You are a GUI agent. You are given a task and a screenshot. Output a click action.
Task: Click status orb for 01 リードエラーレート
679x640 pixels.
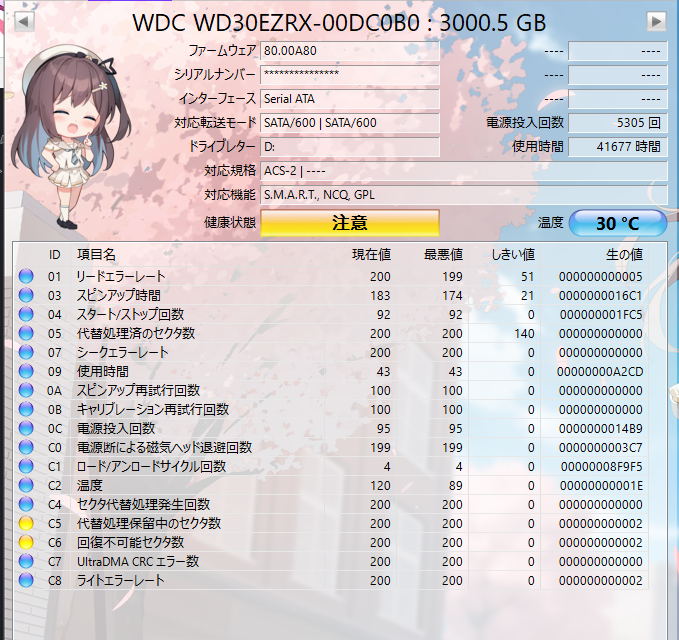[26, 276]
